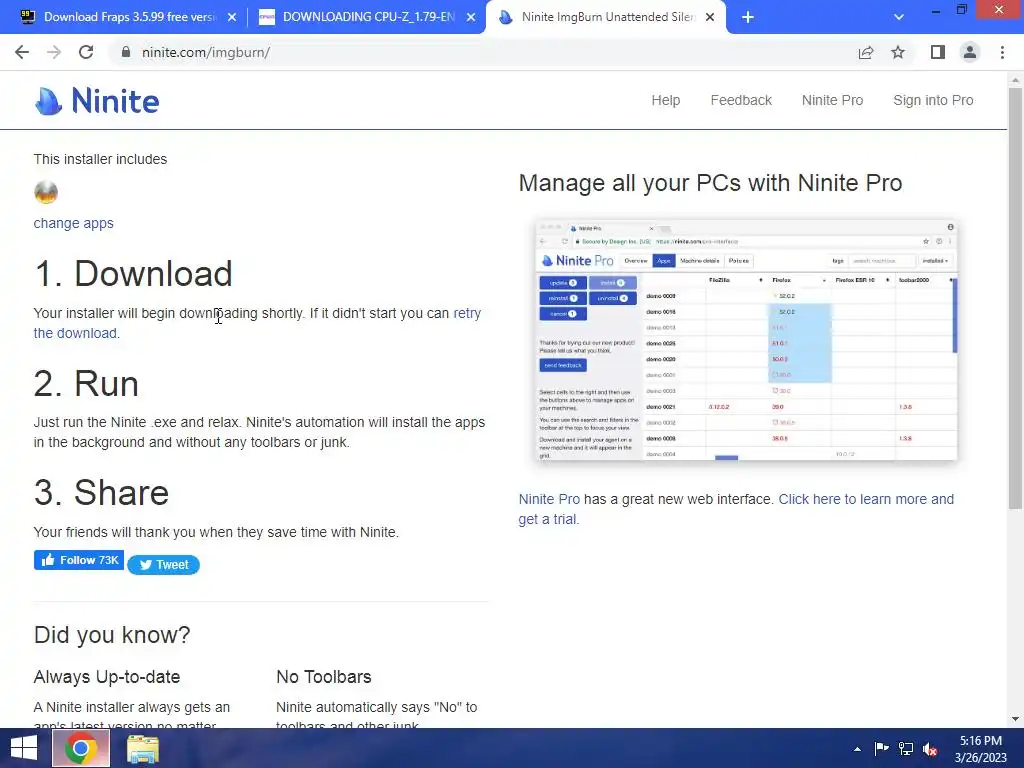Viewport: 1024px width, 768px height.
Task: Open a new browser tab
Action: pyautogui.click(x=748, y=18)
